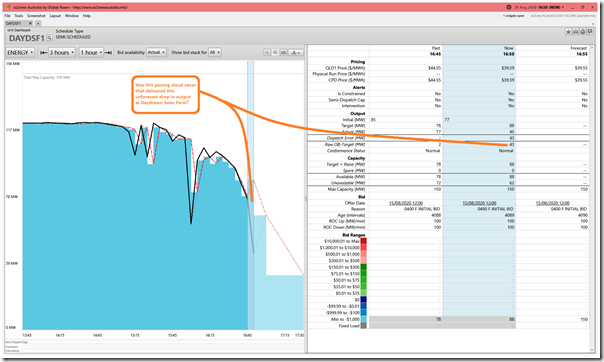This screenshot has height=362, width=604.
Task: Open the unit search magnifier next to DAYDSF1
Action: pyautogui.click(x=49, y=38)
